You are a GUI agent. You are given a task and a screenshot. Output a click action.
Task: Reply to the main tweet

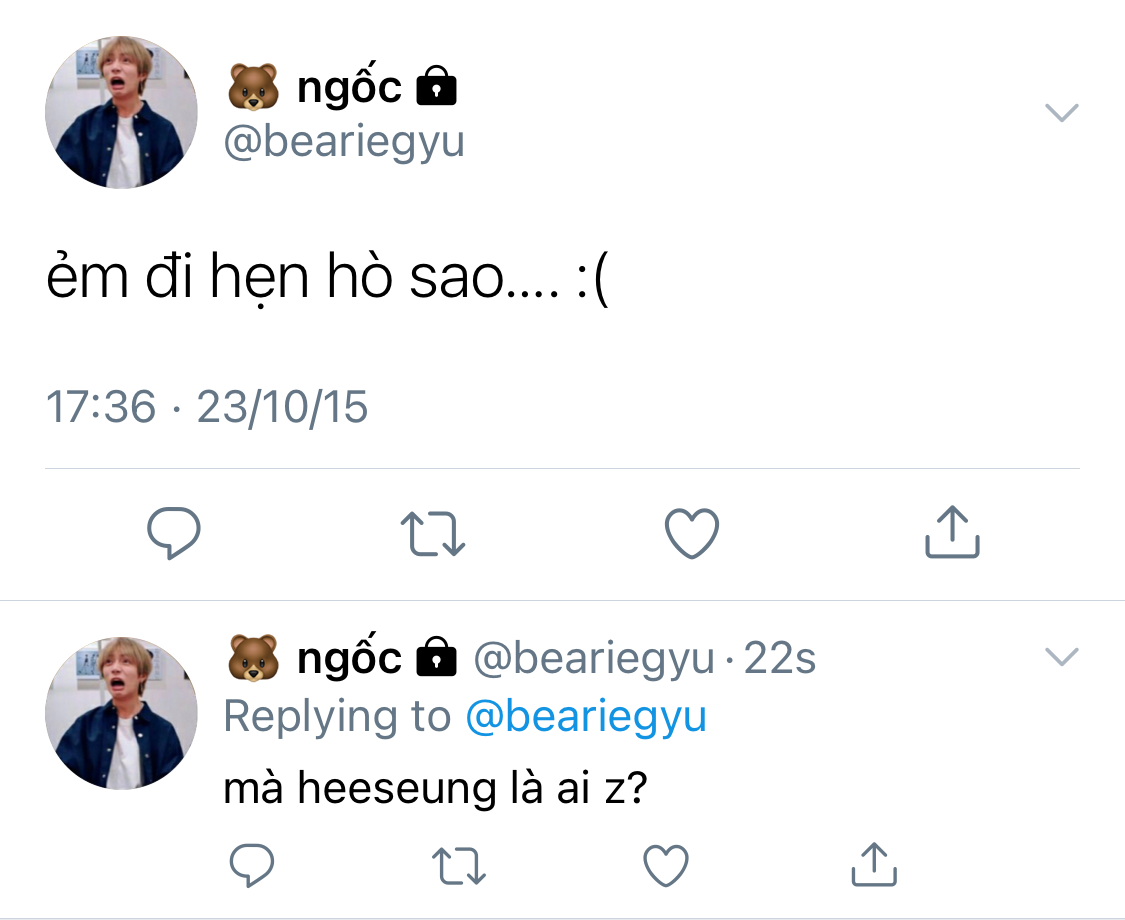[174, 533]
